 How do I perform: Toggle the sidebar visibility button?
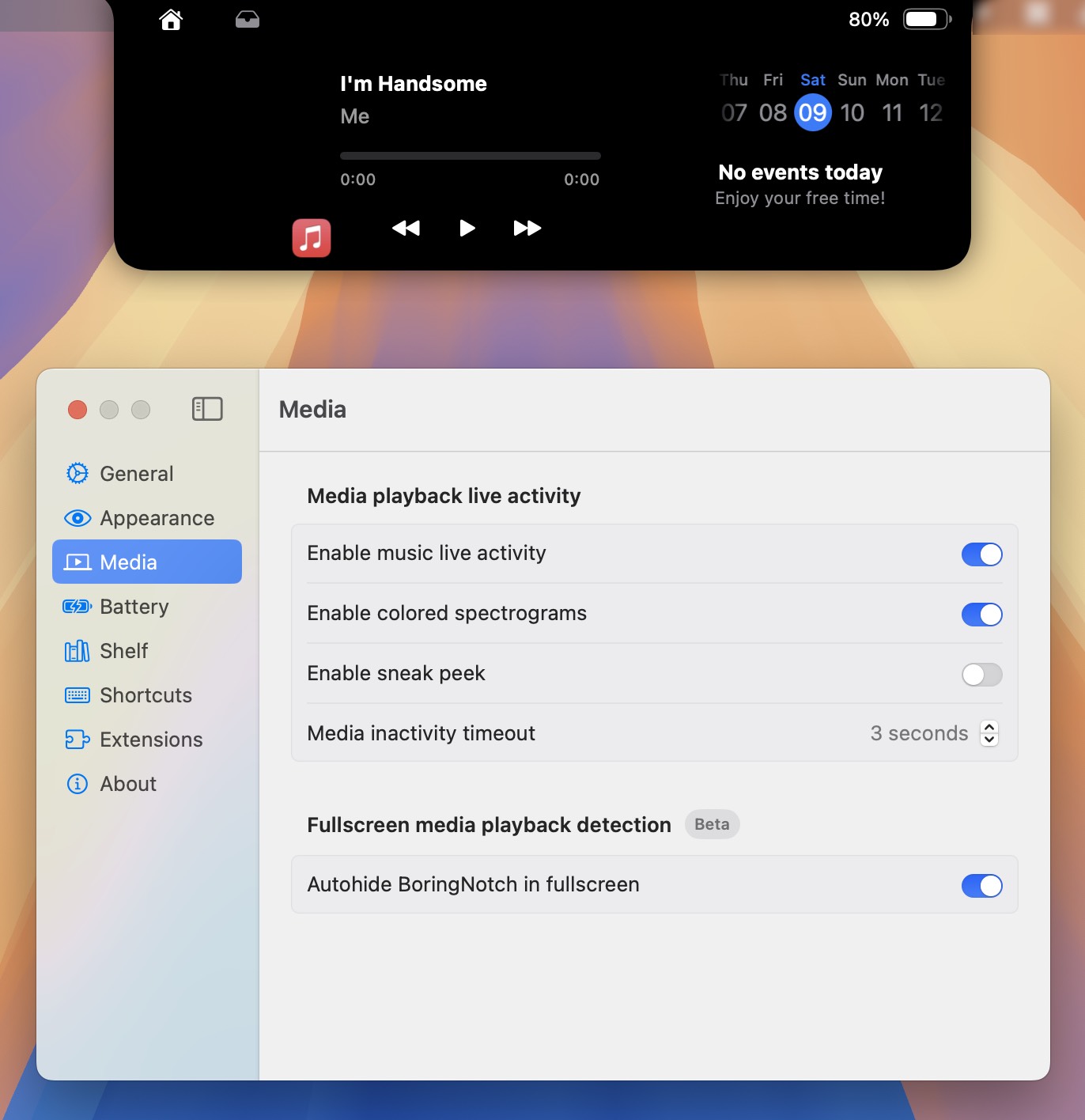click(x=206, y=410)
